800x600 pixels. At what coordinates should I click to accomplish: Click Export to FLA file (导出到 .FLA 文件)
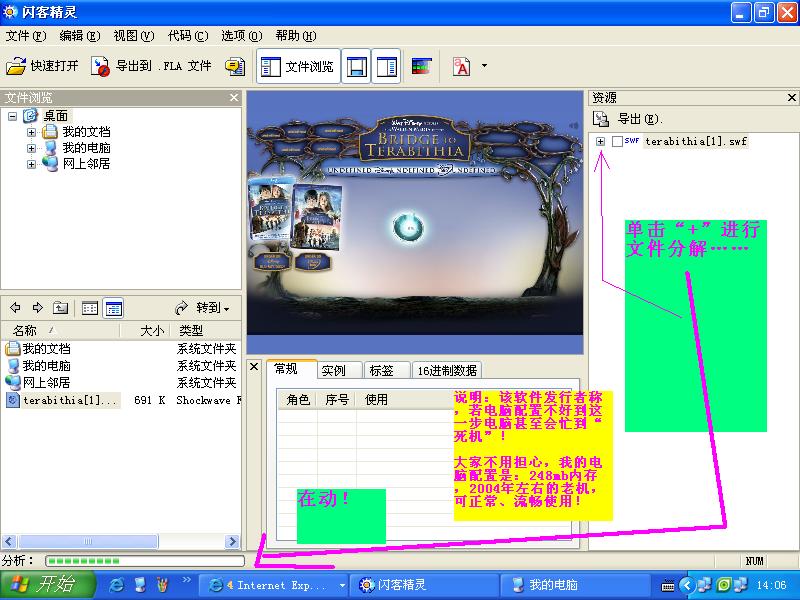[x=151, y=66]
